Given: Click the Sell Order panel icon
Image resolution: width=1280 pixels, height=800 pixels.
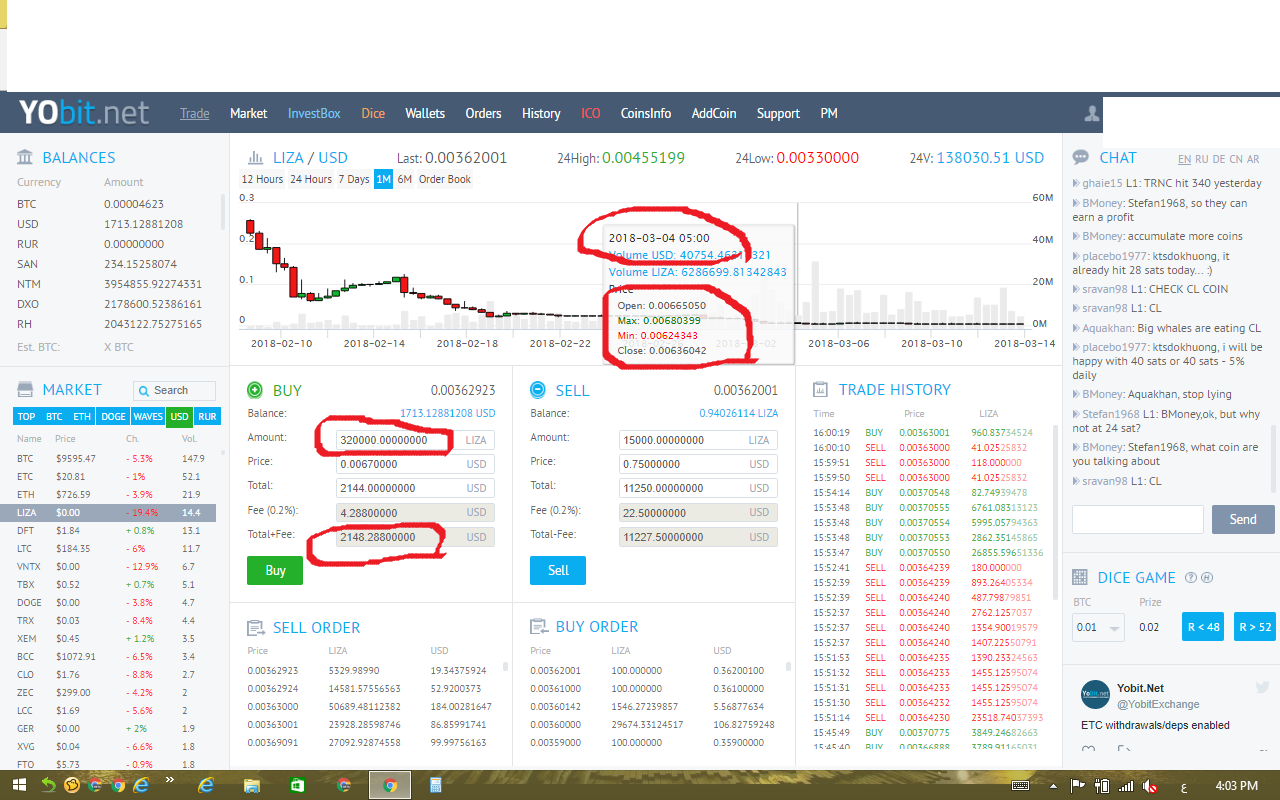Looking at the screenshot, I should point(255,628).
